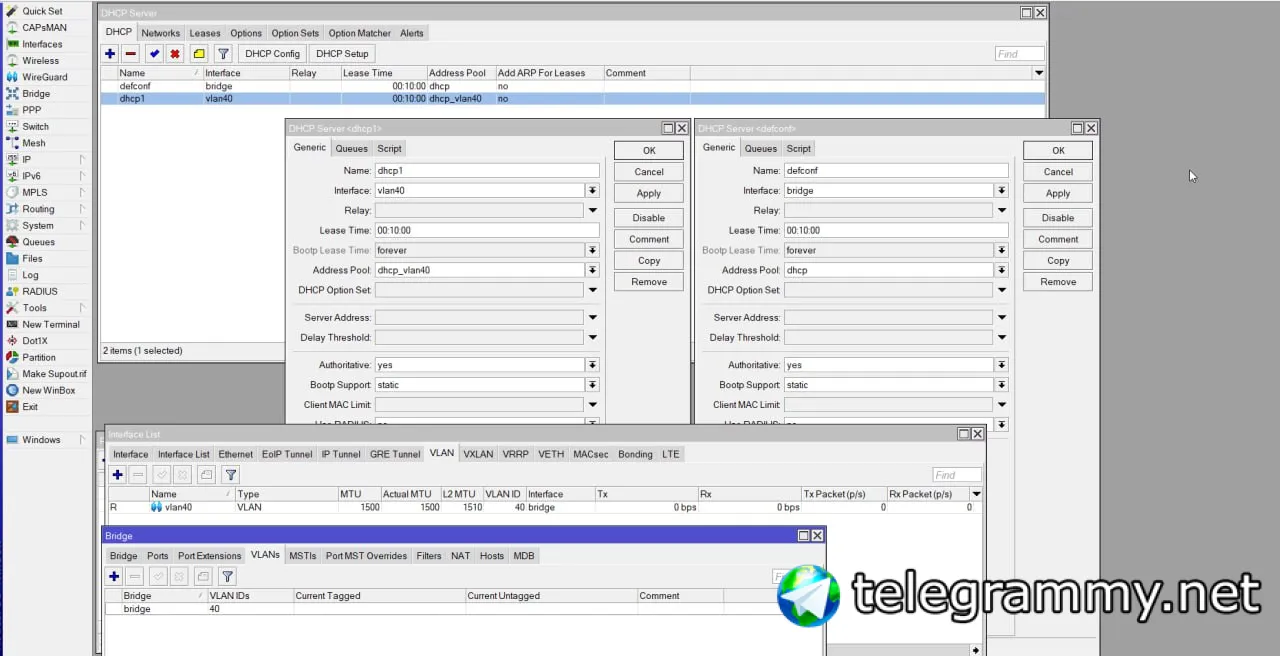Click Disable in defconf dialog
The width and height of the screenshot is (1280, 656).
coord(1058,218)
